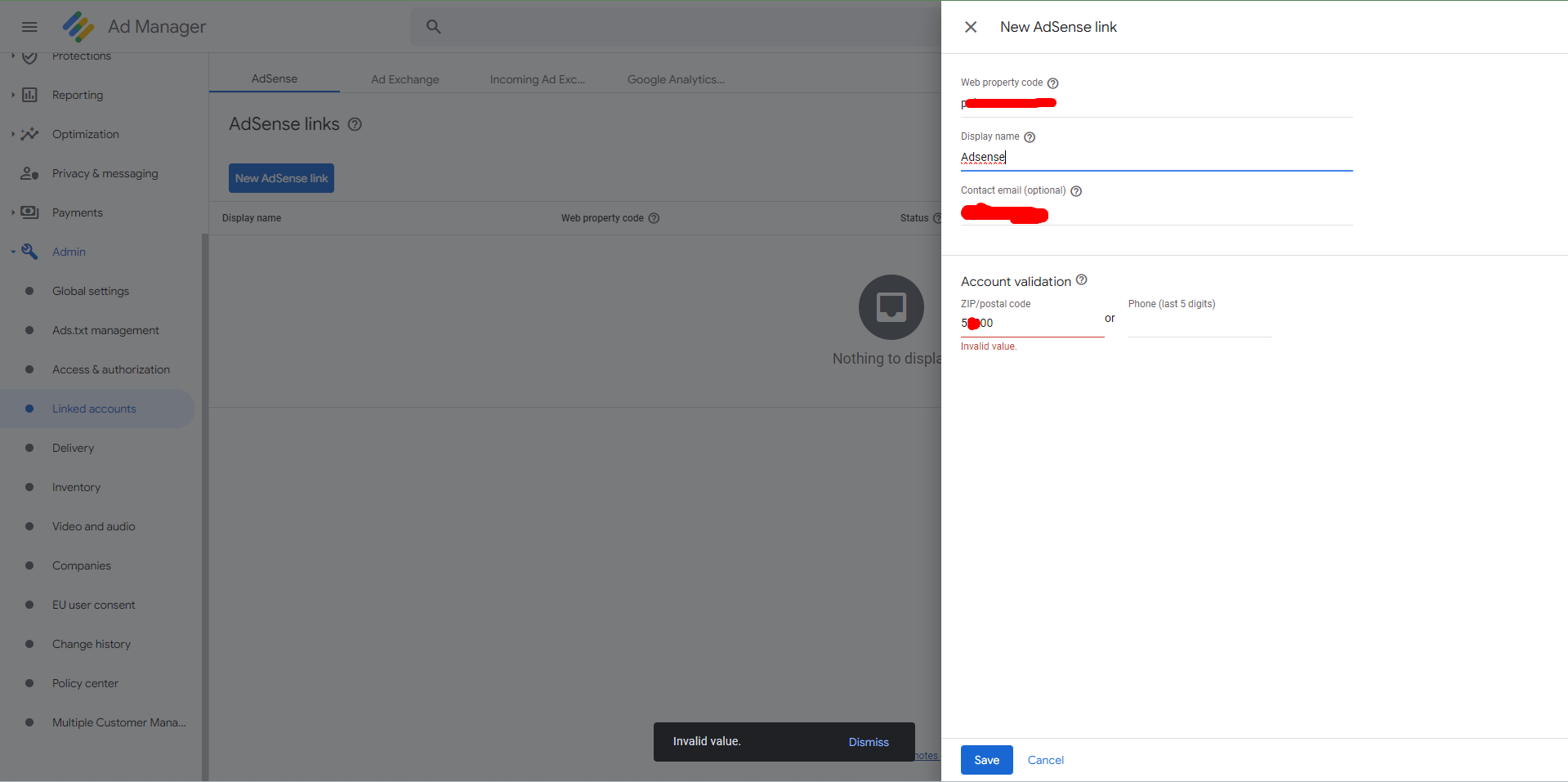Focus the Phone last 5 digits field

tap(1199, 324)
